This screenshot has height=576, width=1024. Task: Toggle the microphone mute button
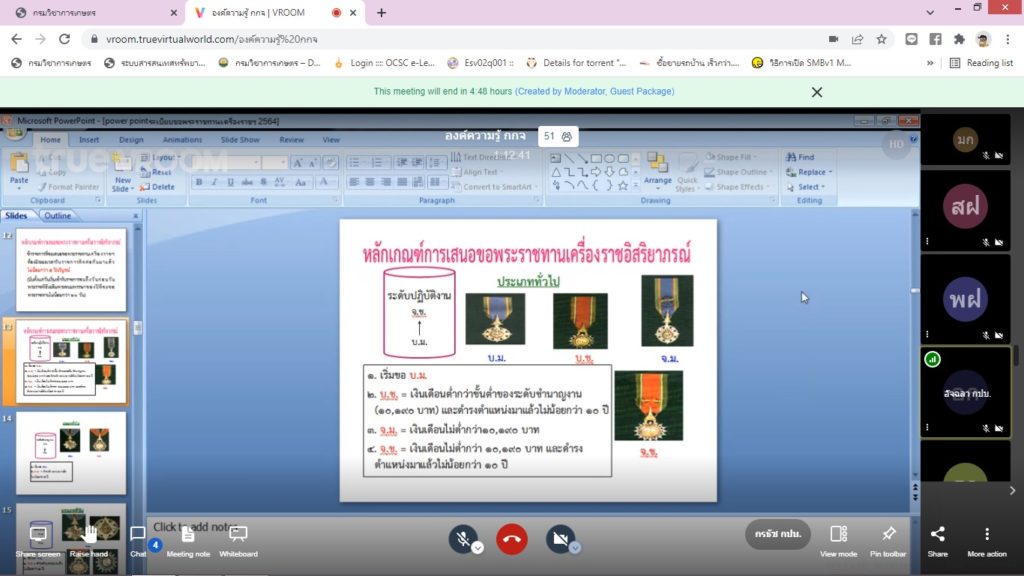(x=463, y=539)
